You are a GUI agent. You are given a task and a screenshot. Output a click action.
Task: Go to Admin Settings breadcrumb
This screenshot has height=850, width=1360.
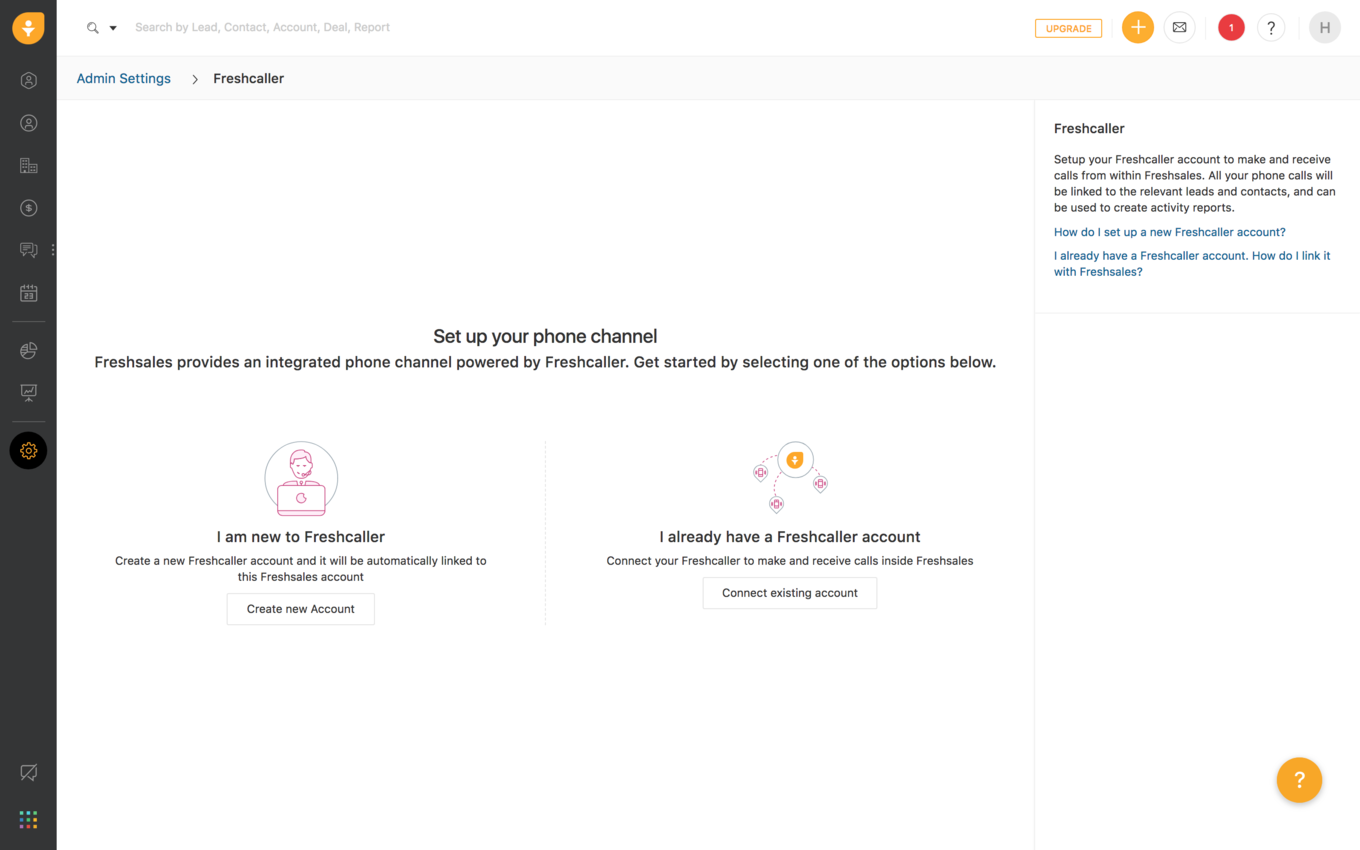click(x=124, y=78)
